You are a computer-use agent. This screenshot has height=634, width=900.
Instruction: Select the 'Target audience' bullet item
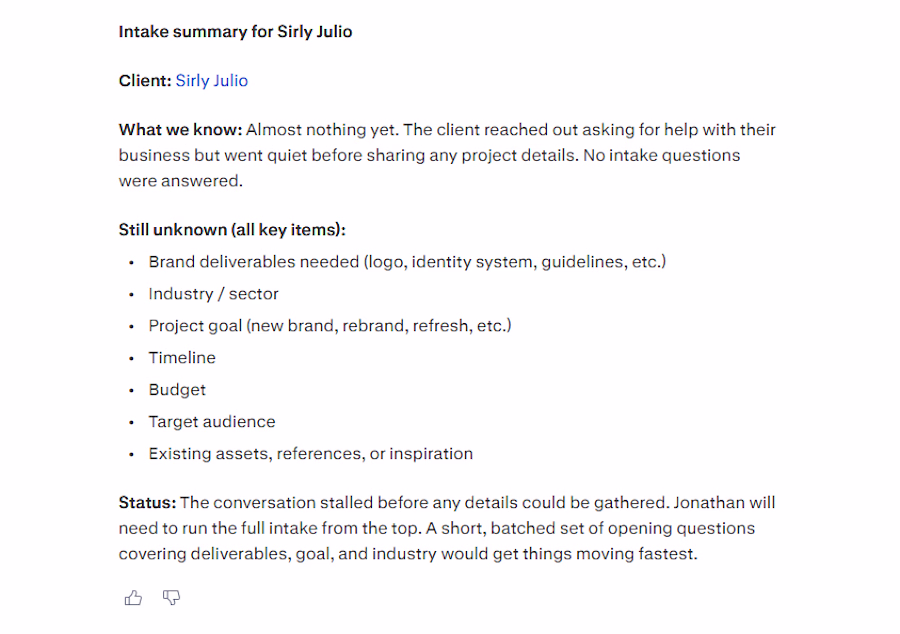click(212, 422)
